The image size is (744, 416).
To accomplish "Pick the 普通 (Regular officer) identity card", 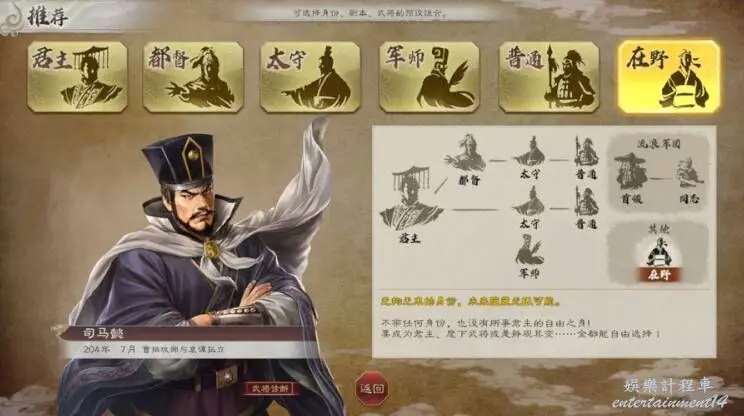I will pyautogui.click(x=549, y=77).
